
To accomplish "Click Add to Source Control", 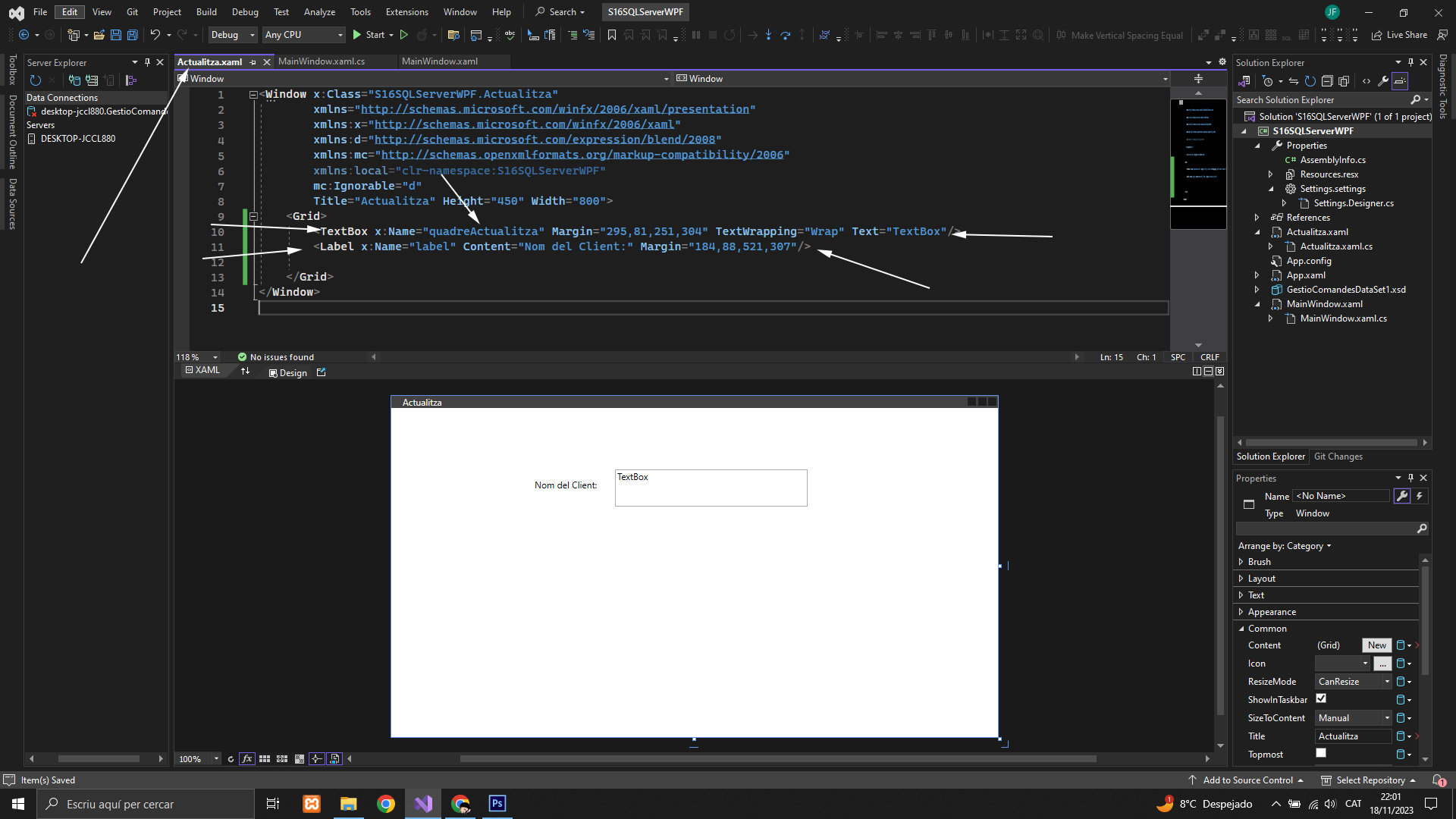I will click(x=1247, y=780).
